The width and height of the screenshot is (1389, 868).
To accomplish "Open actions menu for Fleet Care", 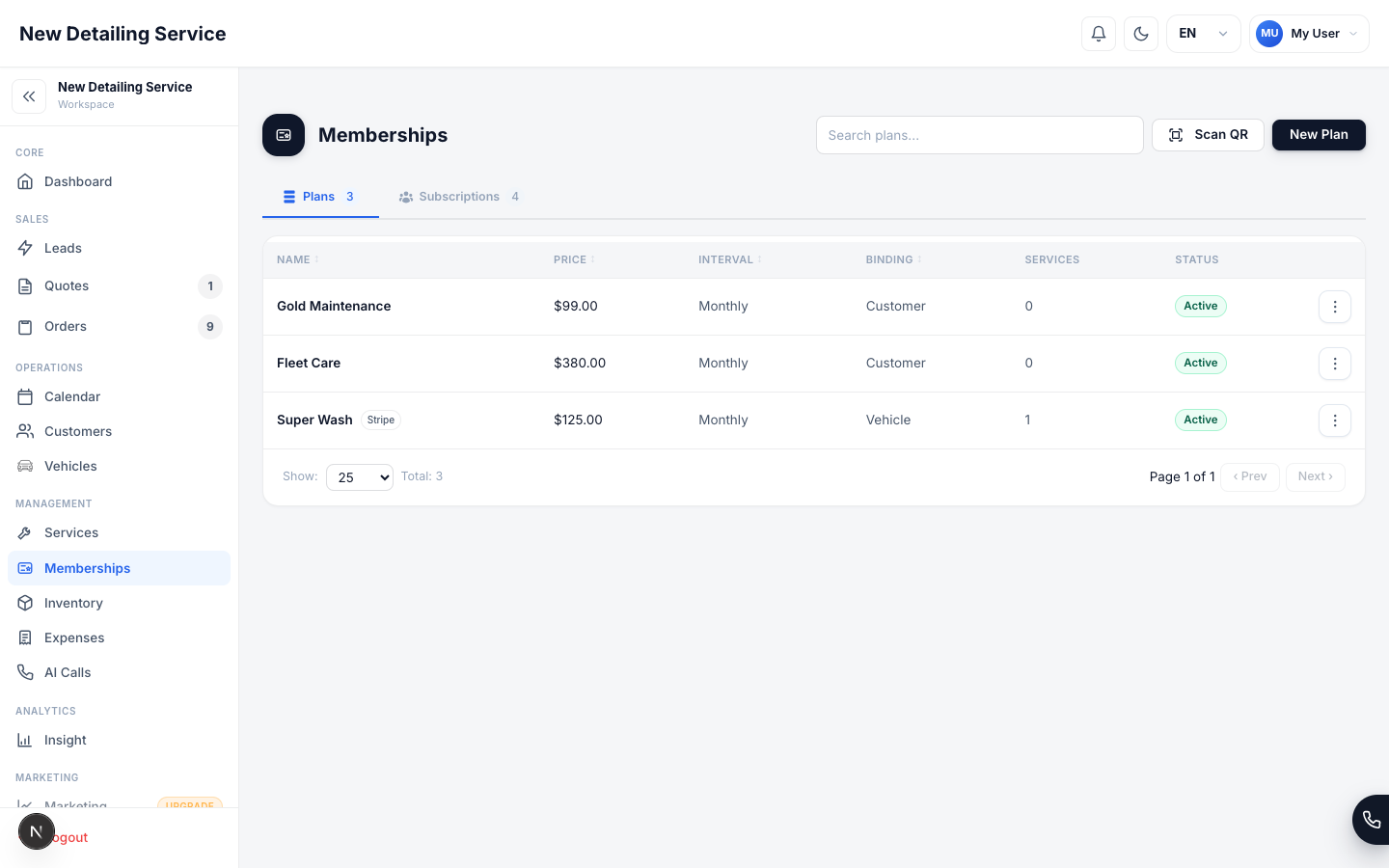I will (1335, 364).
